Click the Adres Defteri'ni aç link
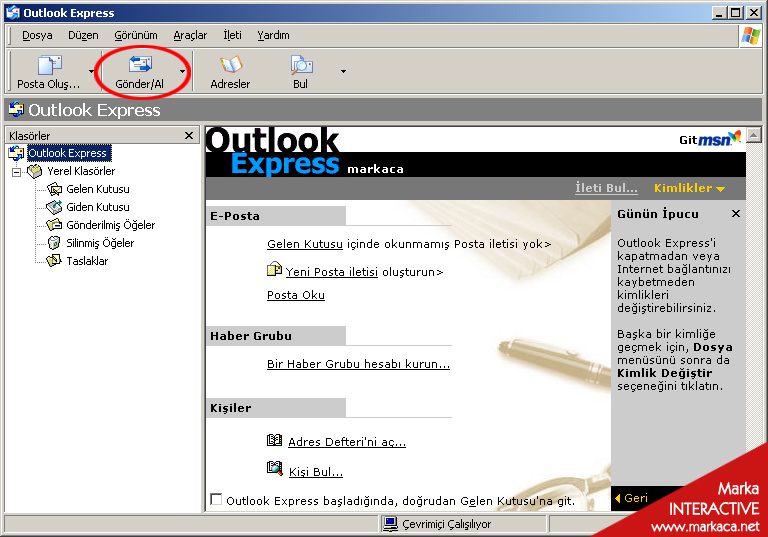The width and height of the screenshot is (768, 537). pos(347,442)
